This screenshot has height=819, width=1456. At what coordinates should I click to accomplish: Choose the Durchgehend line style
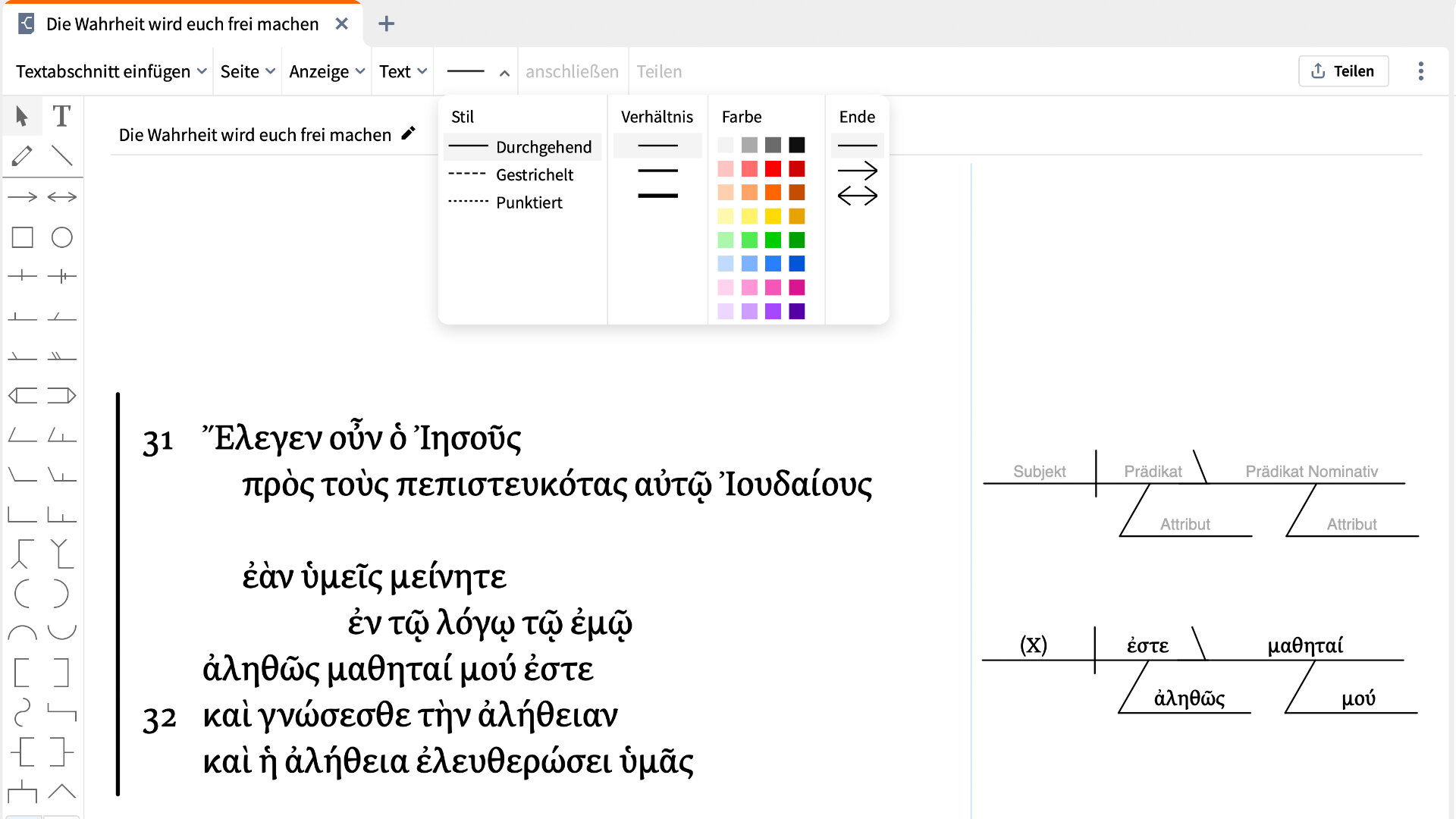click(522, 146)
